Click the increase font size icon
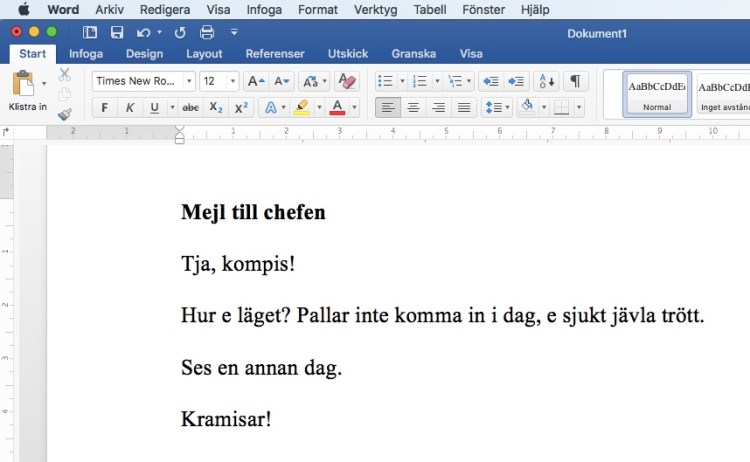 (256, 81)
